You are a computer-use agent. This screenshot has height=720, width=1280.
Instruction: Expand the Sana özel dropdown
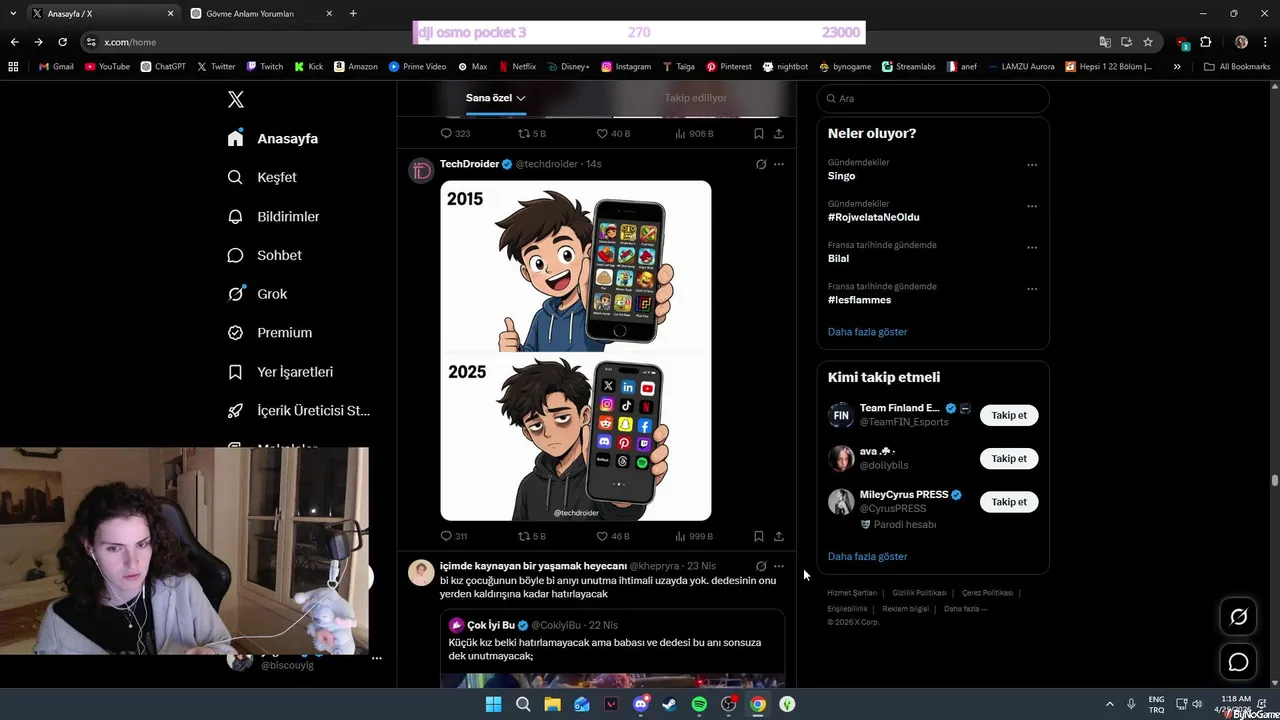click(496, 98)
